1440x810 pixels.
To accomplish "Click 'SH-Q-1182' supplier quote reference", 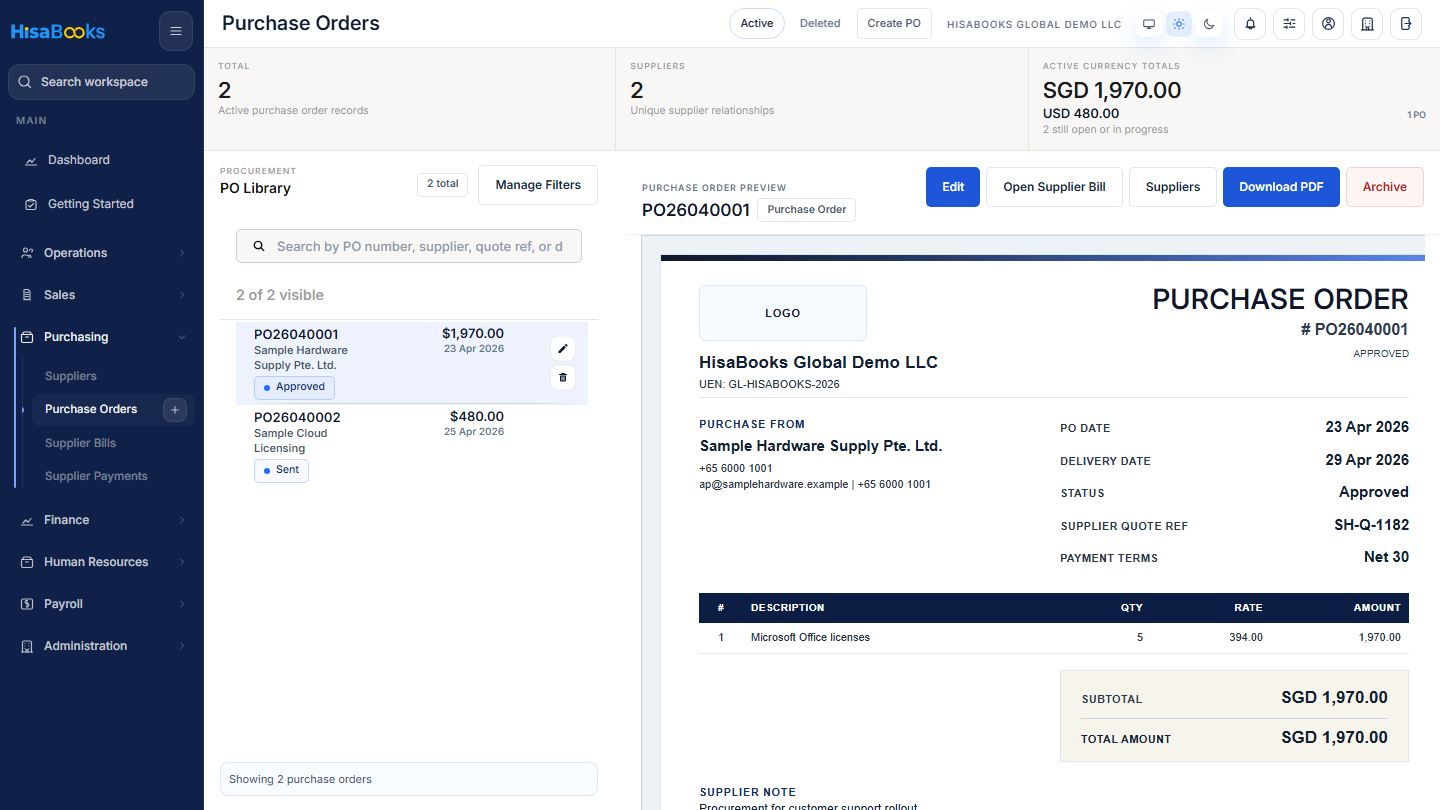I will [1371, 525].
